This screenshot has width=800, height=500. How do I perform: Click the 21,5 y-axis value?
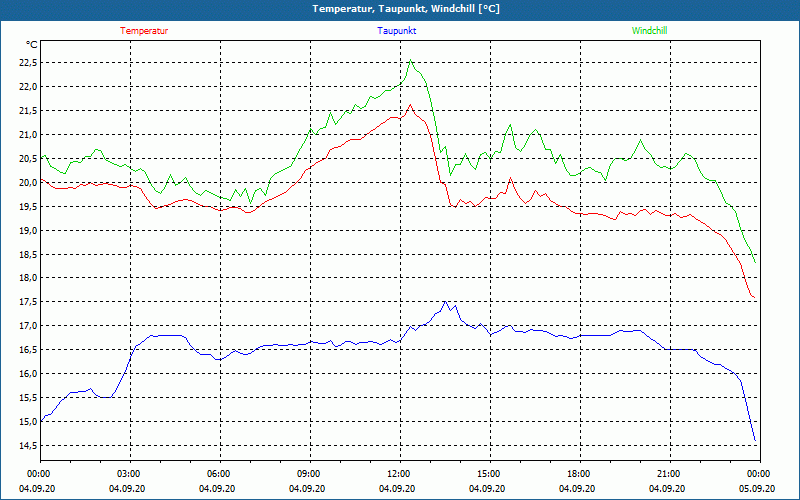pyautogui.click(x=28, y=111)
